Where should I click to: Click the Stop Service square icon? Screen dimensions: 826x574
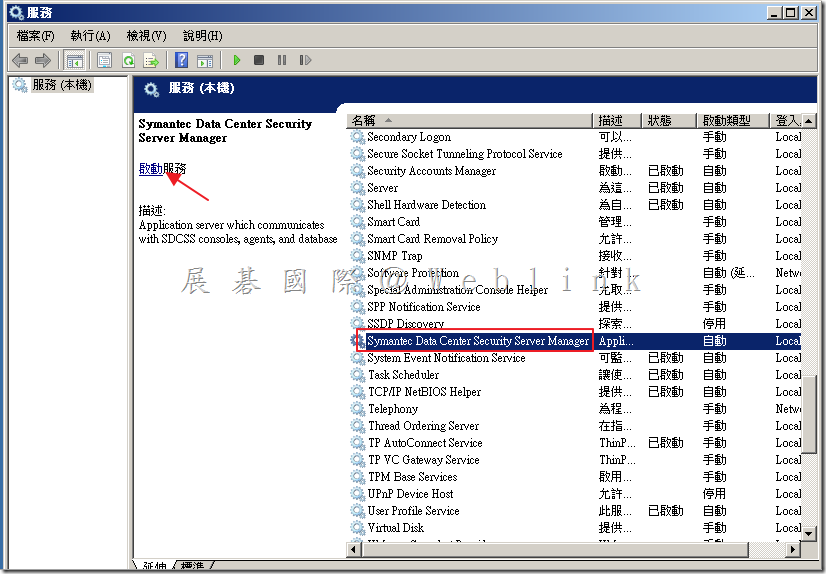[259, 60]
